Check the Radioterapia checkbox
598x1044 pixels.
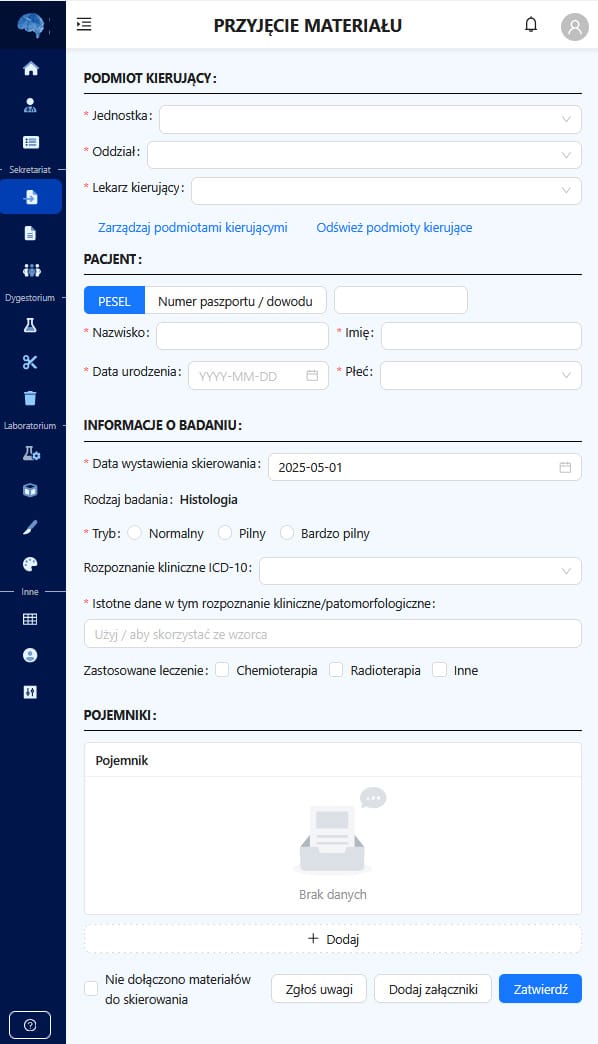point(336,670)
